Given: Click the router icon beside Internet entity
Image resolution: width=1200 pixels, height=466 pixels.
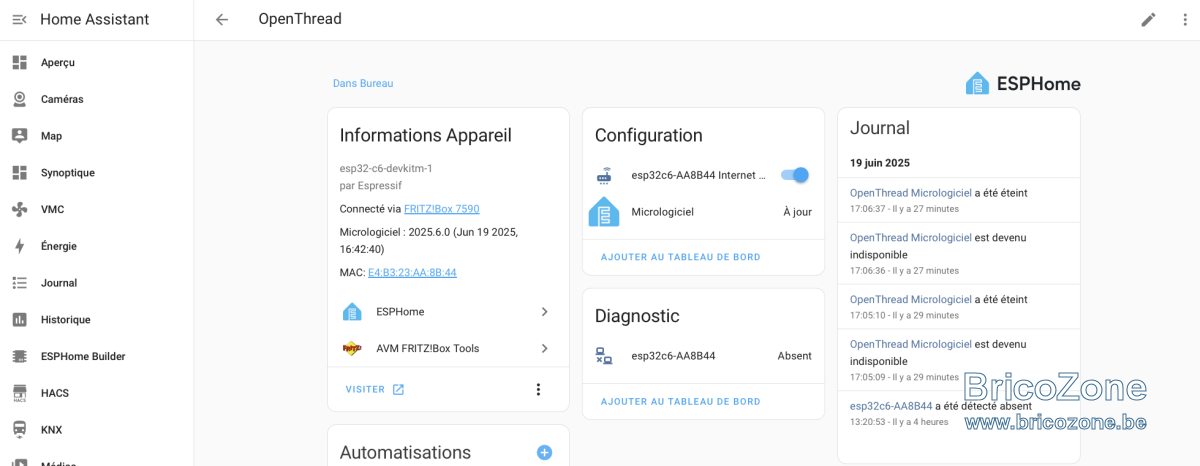Looking at the screenshot, I should (x=604, y=177).
